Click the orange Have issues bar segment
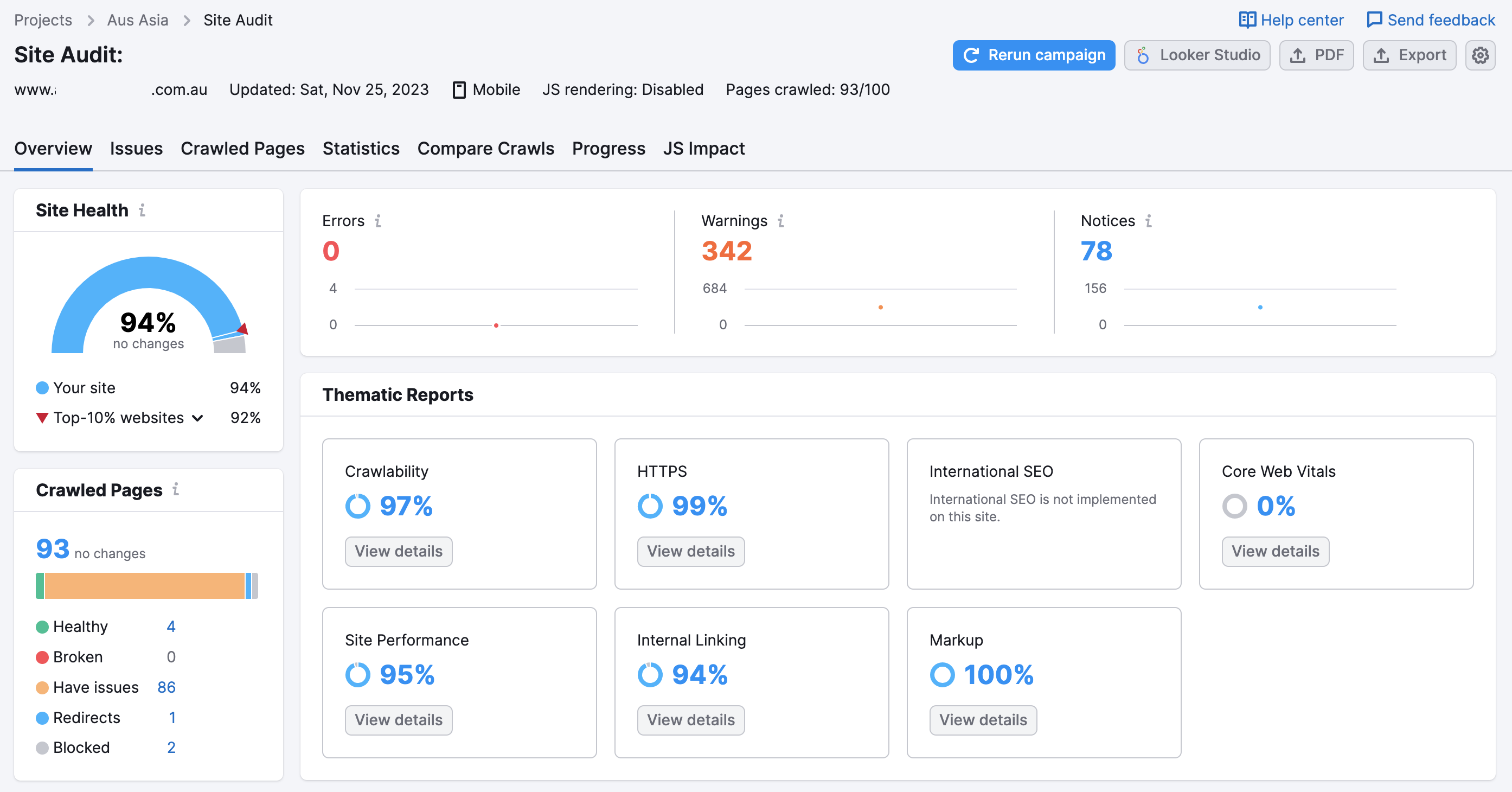The image size is (1512, 792). [x=144, y=586]
